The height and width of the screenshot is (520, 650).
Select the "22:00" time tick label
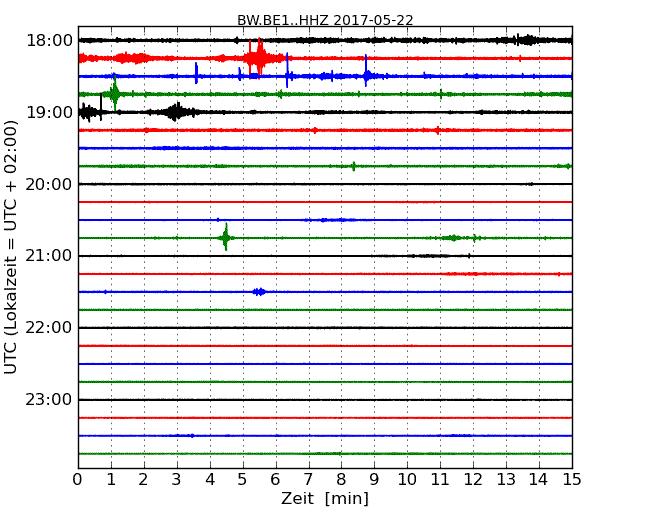coord(49,328)
